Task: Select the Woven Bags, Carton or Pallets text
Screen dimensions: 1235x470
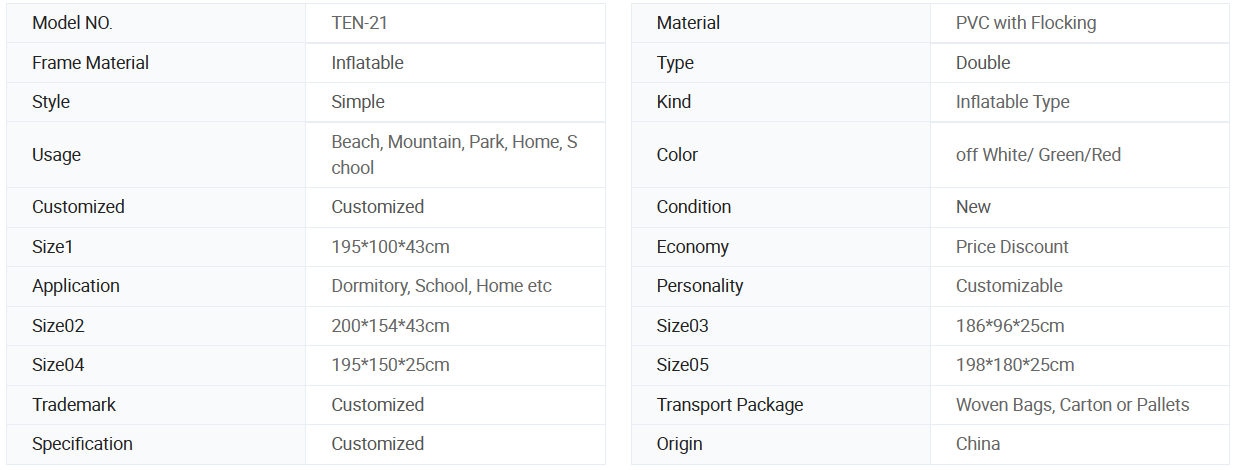Action: coord(1072,405)
